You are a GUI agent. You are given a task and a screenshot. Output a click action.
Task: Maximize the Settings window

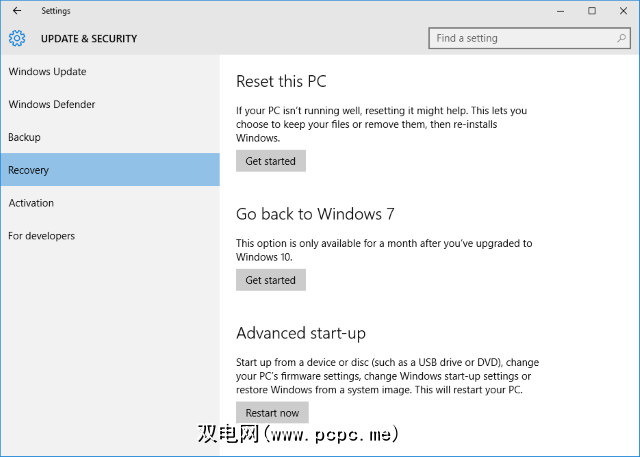tap(592, 11)
